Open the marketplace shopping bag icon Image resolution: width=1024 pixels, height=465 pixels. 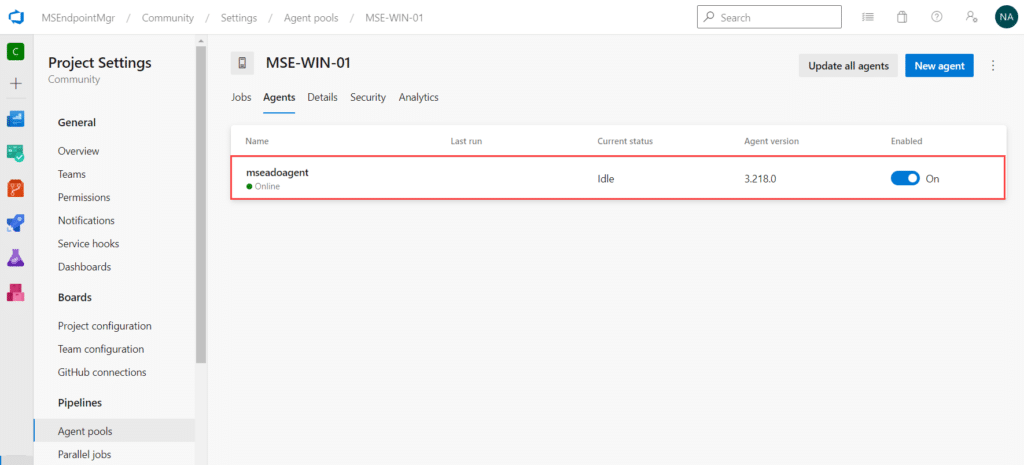point(902,18)
